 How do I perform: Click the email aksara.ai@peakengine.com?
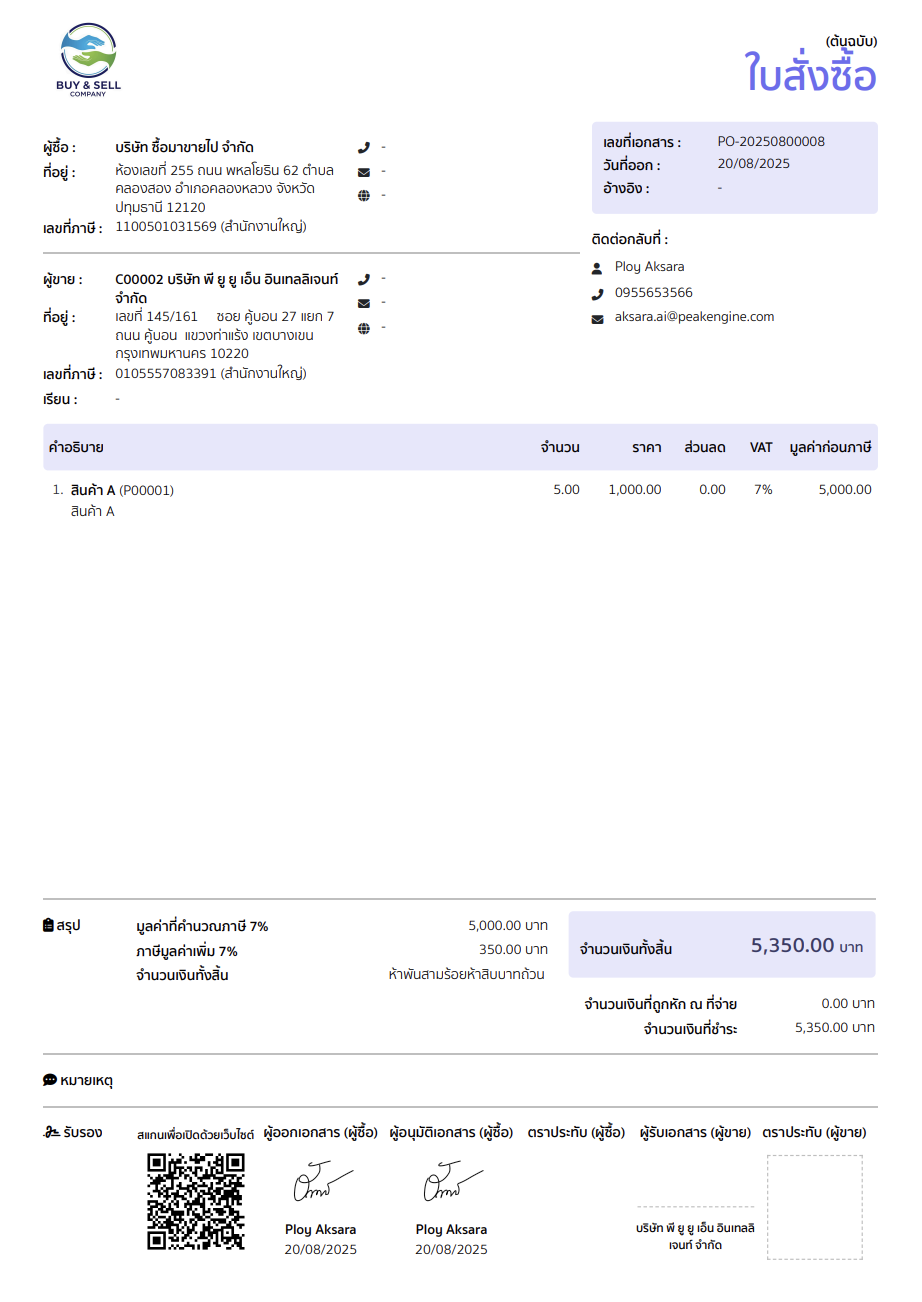(x=694, y=317)
